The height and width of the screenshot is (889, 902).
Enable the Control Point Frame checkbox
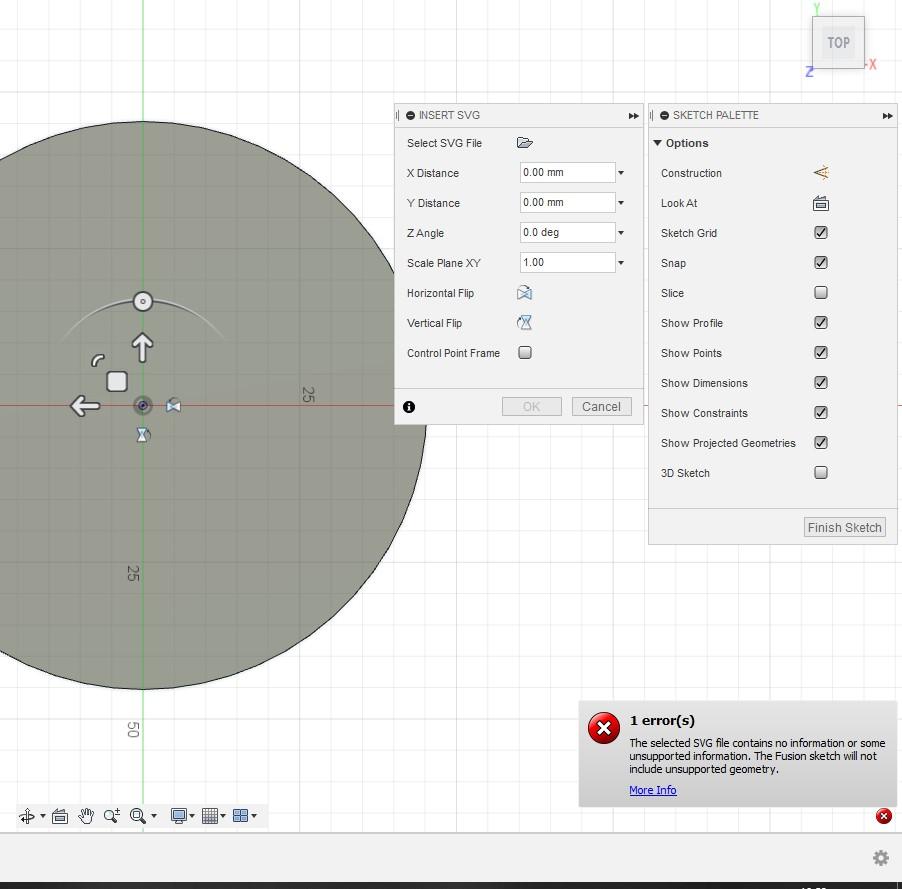[525, 353]
